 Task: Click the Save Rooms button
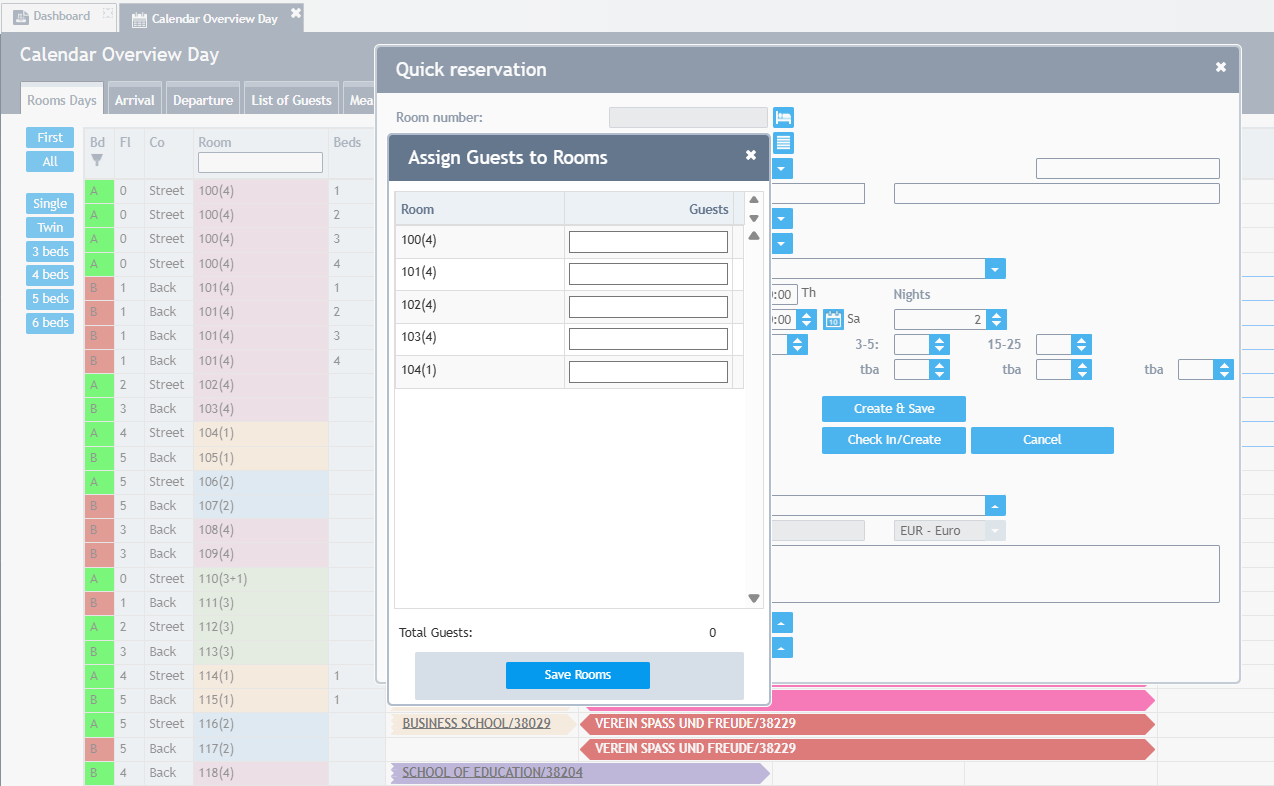point(577,675)
